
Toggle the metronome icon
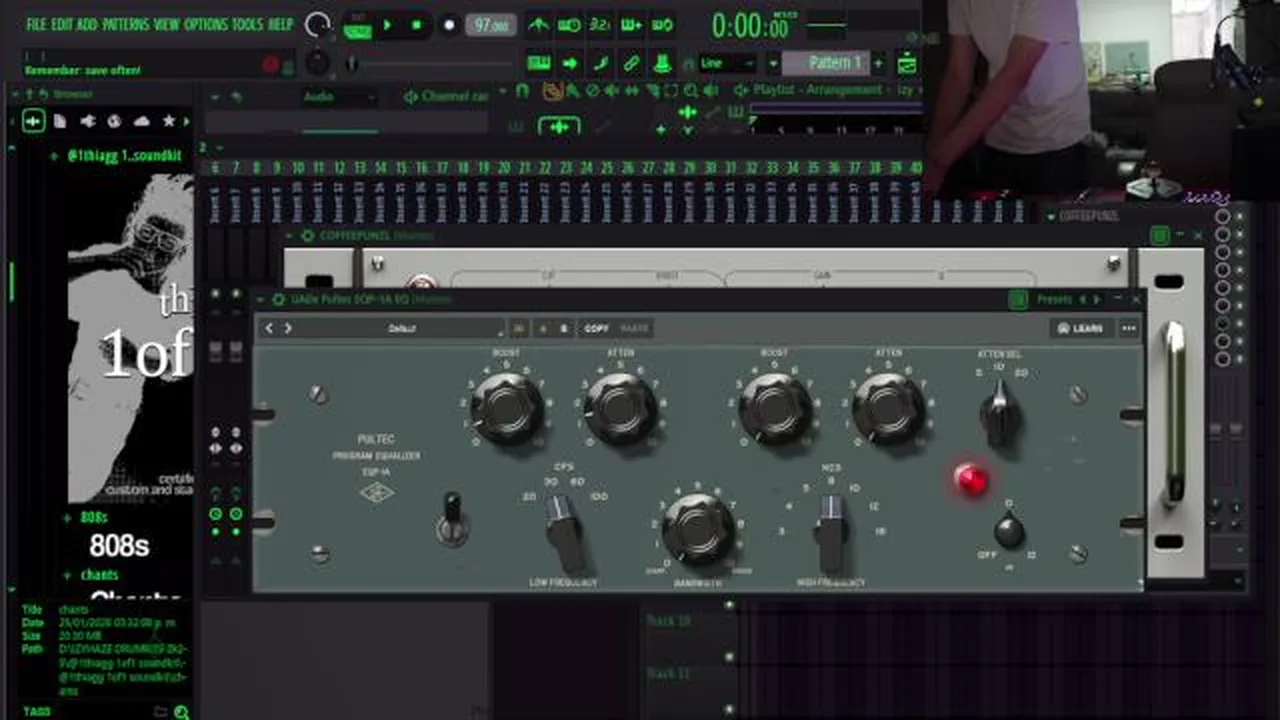pos(538,25)
